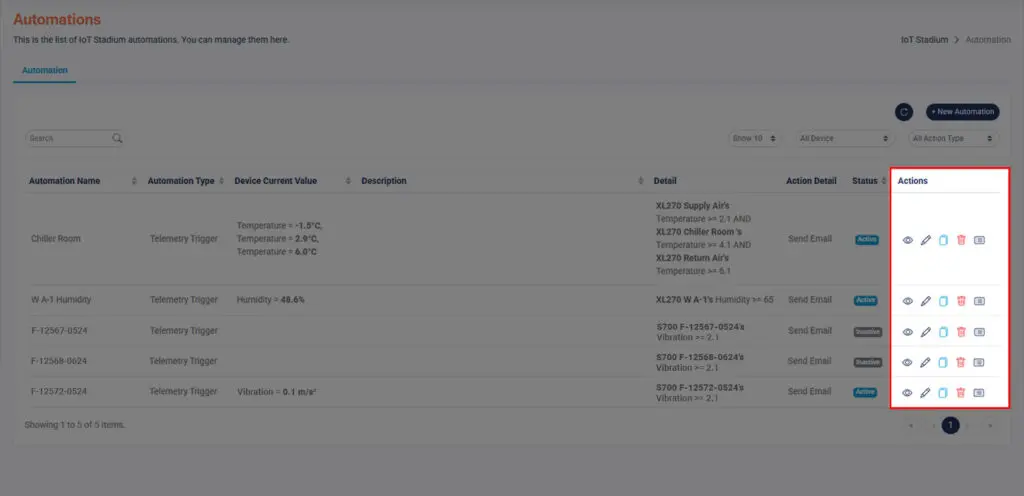Duplicate the Chiller Room automation
The image size is (1024, 496).
pos(943,240)
